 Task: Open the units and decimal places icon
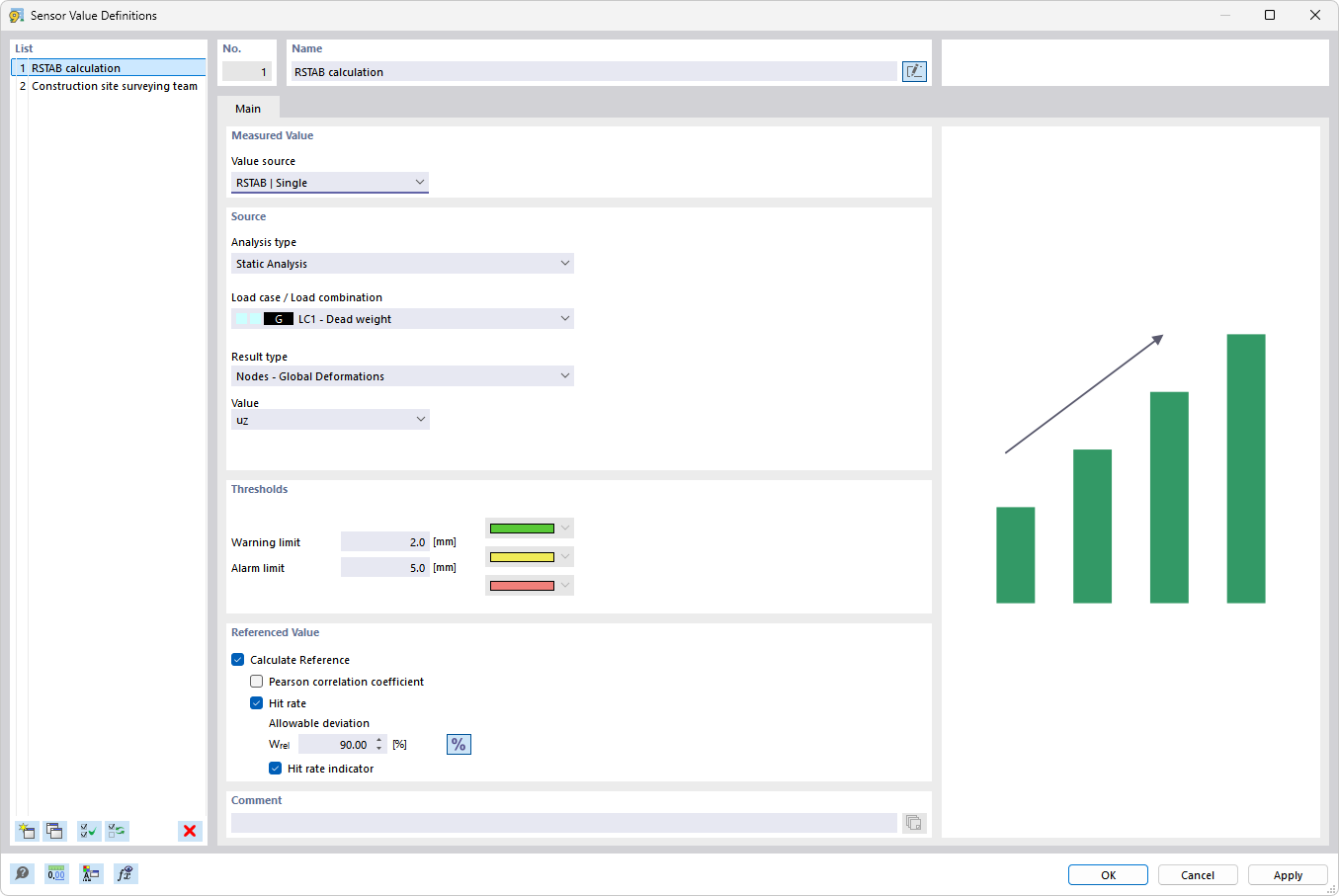[x=56, y=873]
